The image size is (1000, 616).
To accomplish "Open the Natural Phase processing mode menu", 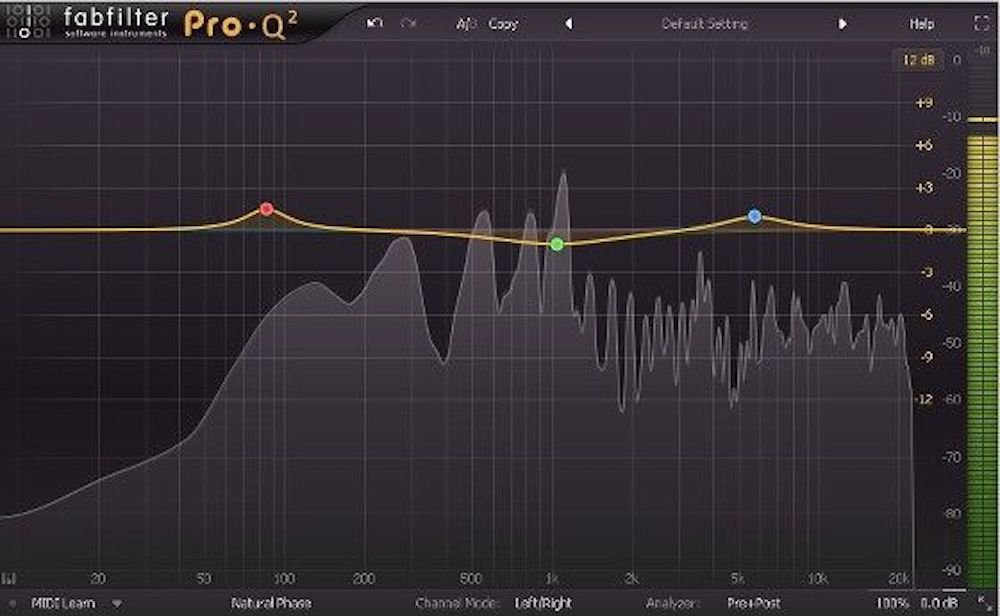I will pyautogui.click(x=271, y=604).
